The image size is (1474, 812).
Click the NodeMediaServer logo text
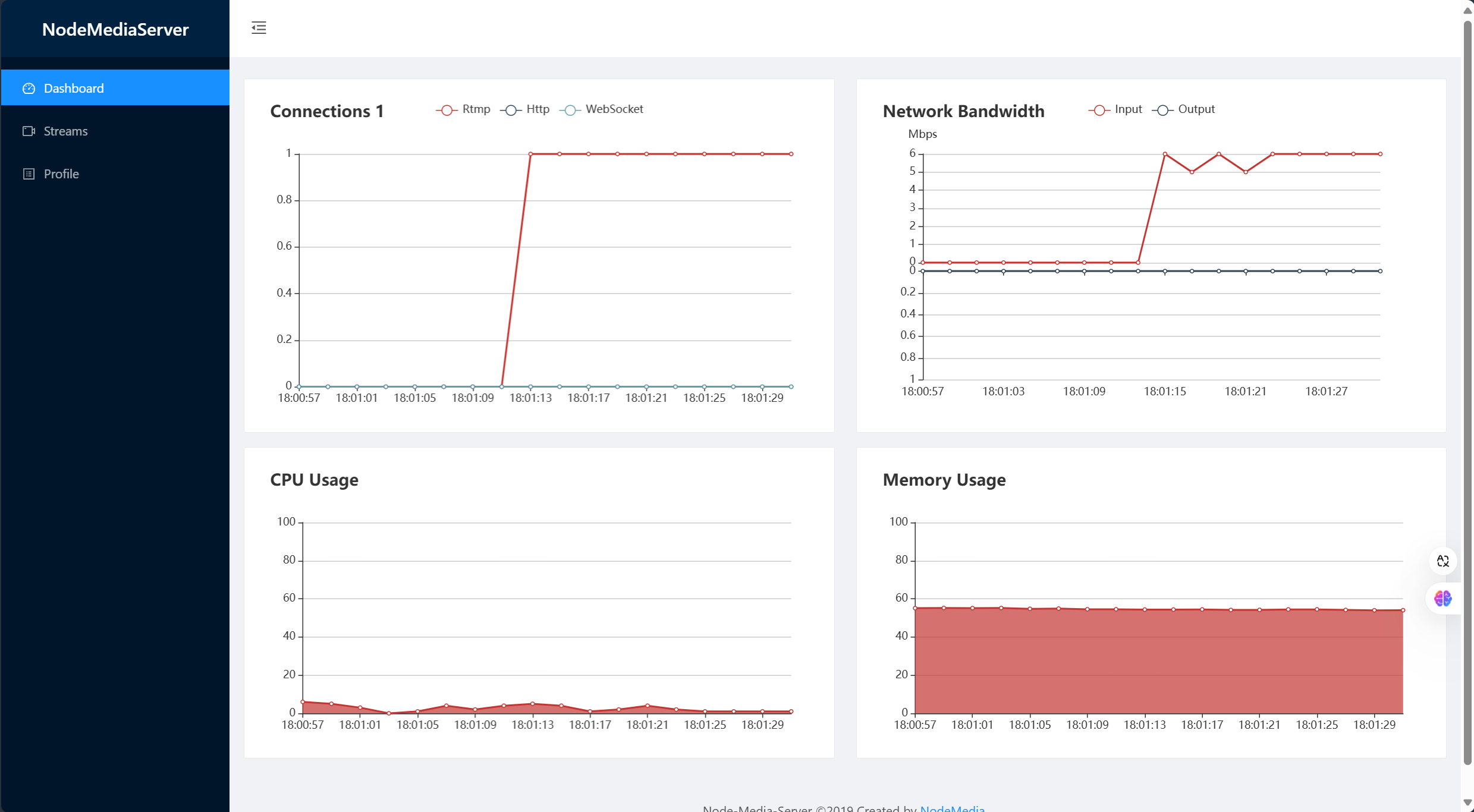(x=115, y=29)
